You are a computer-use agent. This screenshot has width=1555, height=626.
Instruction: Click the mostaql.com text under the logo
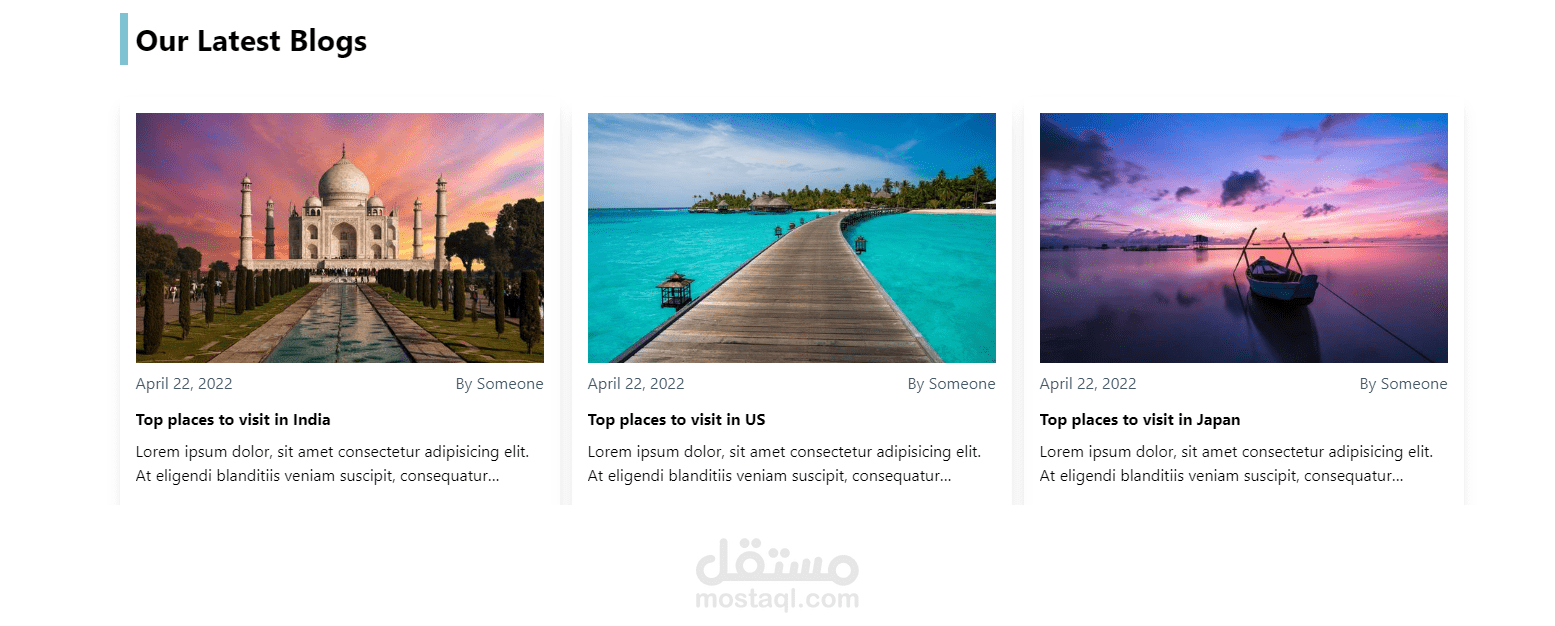click(777, 600)
